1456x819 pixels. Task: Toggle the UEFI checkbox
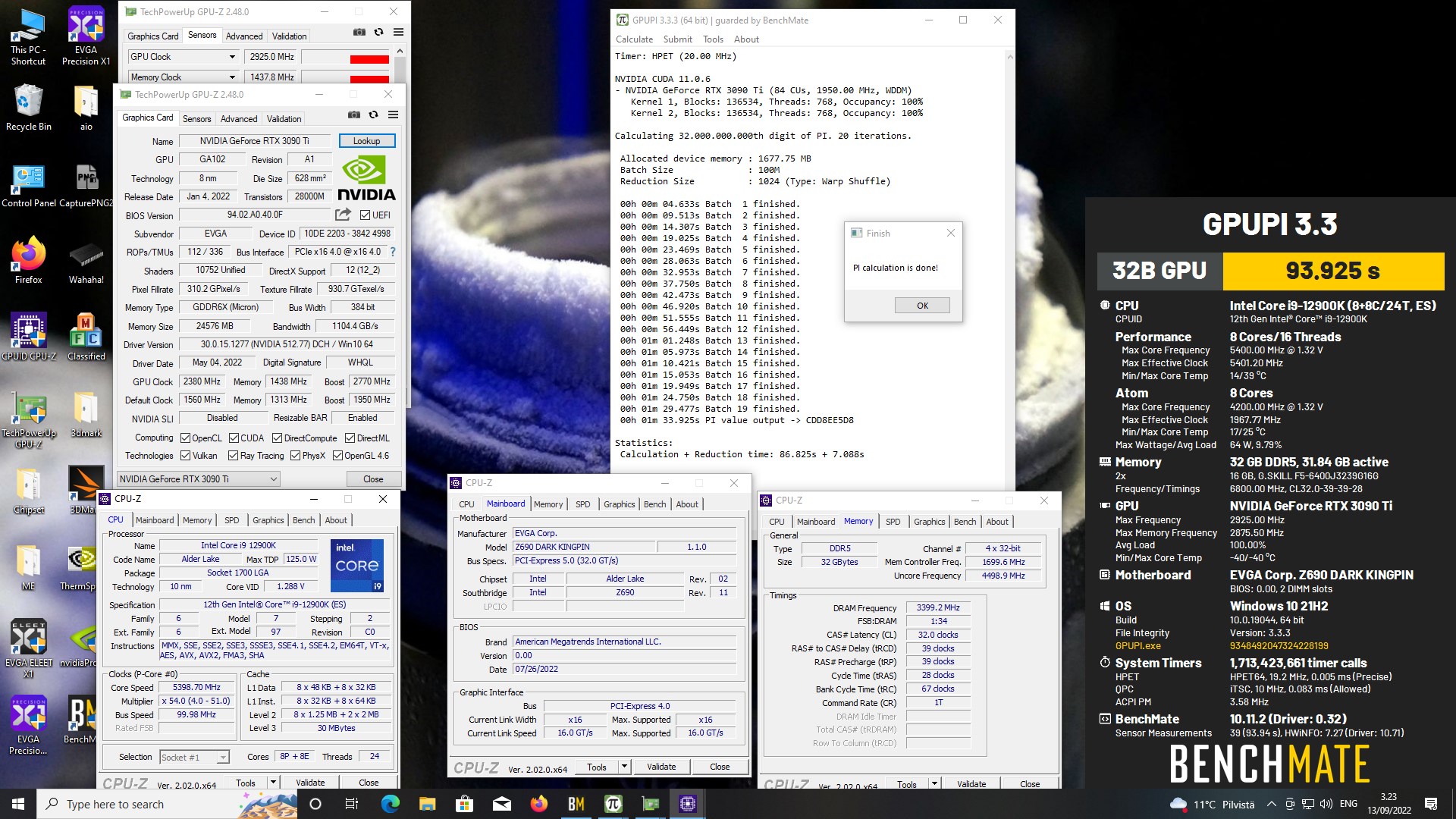tap(365, 215)
